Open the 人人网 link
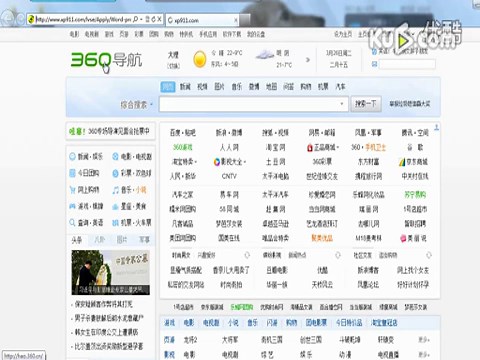 tap(229, 147)
